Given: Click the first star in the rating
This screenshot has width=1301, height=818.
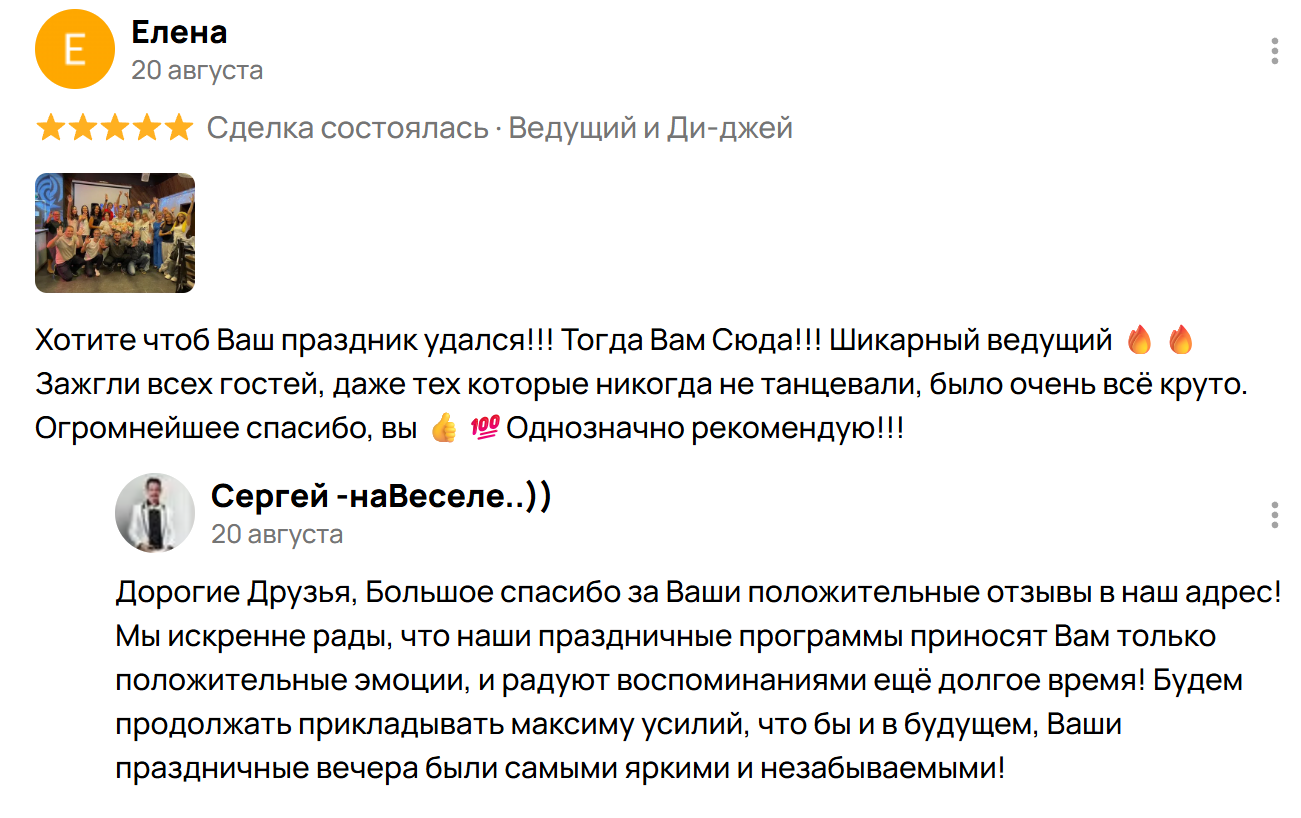Looking at the screenshot, I should [x=50, y=128].
